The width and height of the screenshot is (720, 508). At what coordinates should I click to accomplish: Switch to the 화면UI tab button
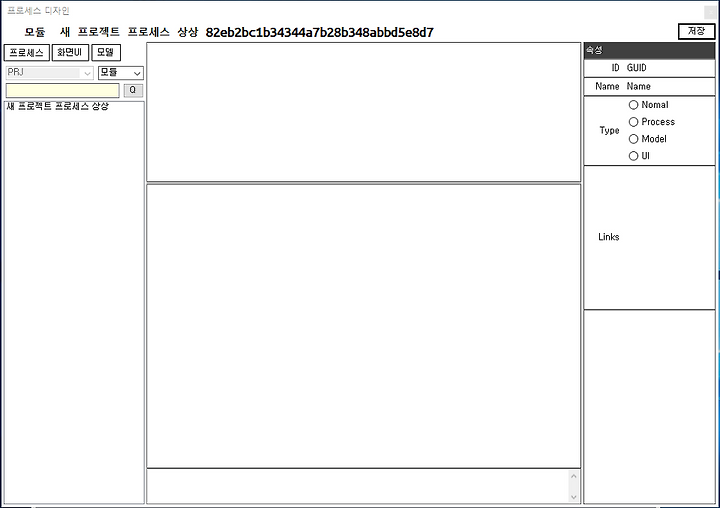point(70,52)
